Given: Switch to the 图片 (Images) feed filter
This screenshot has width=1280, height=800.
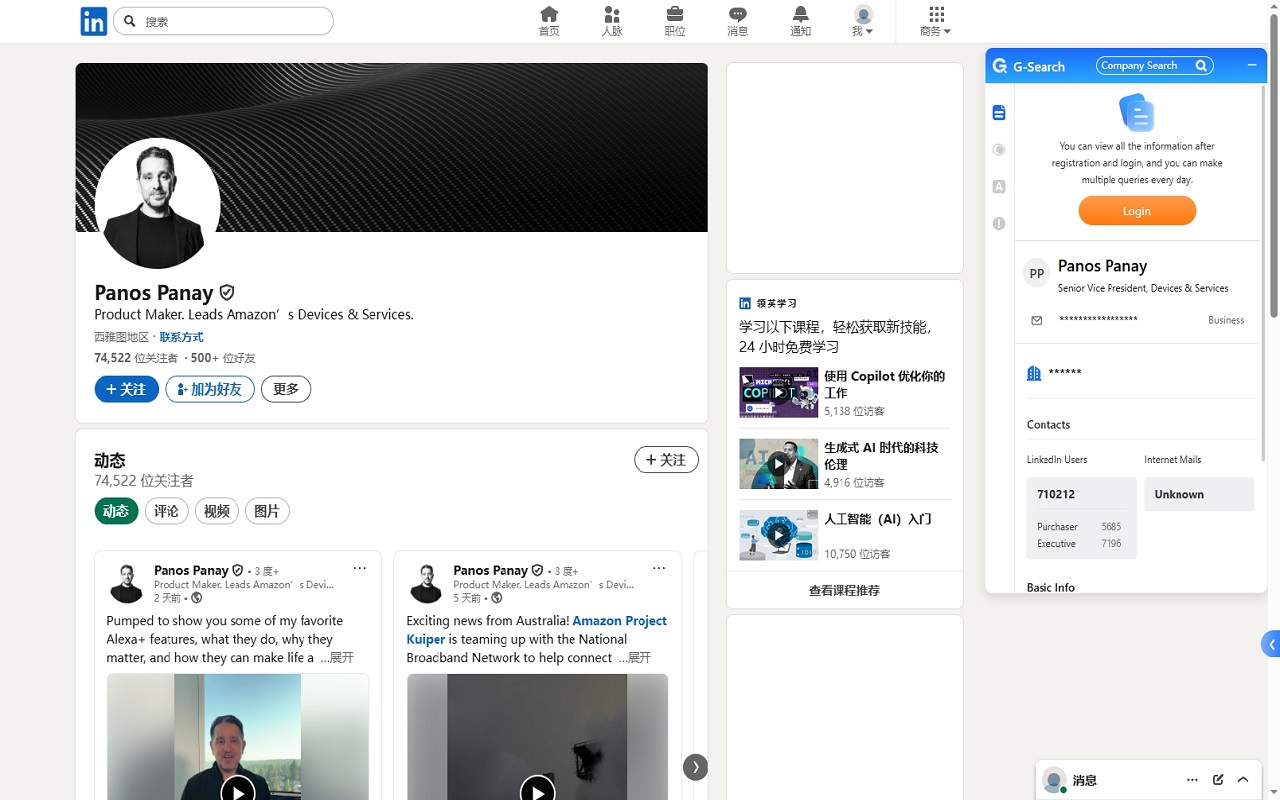Looking at the screenshot, I should point(266,511).
